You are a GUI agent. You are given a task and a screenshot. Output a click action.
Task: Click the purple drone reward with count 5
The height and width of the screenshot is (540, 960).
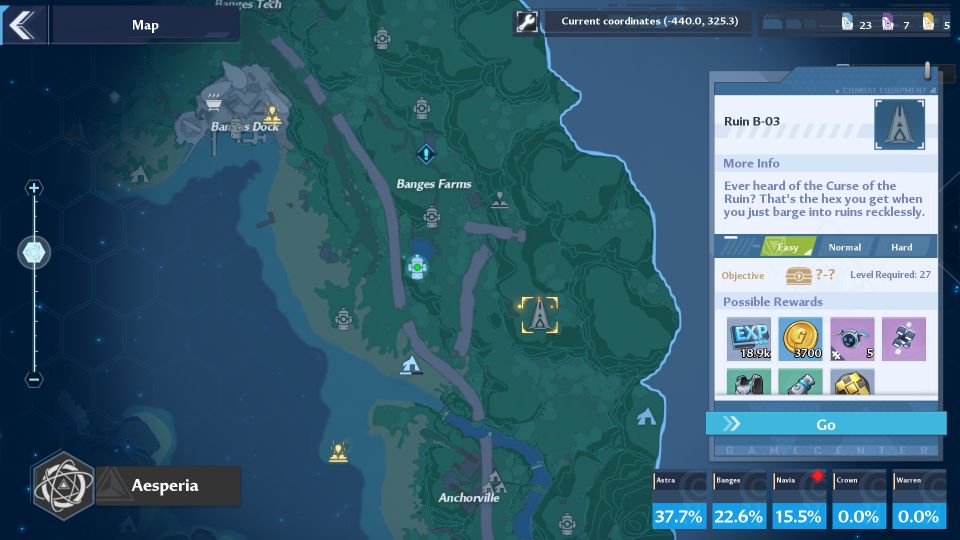(852, 339)
